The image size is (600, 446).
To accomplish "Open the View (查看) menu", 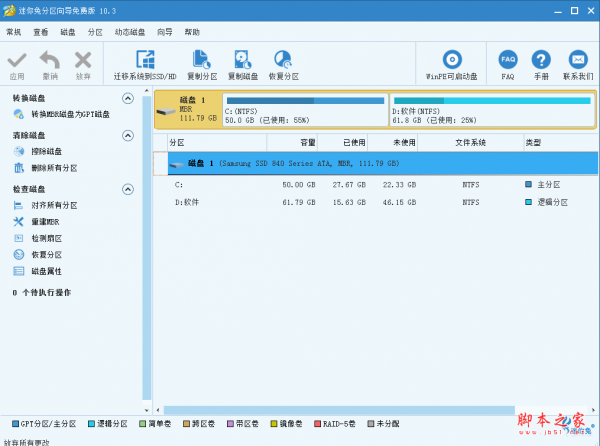I will 41,32.
